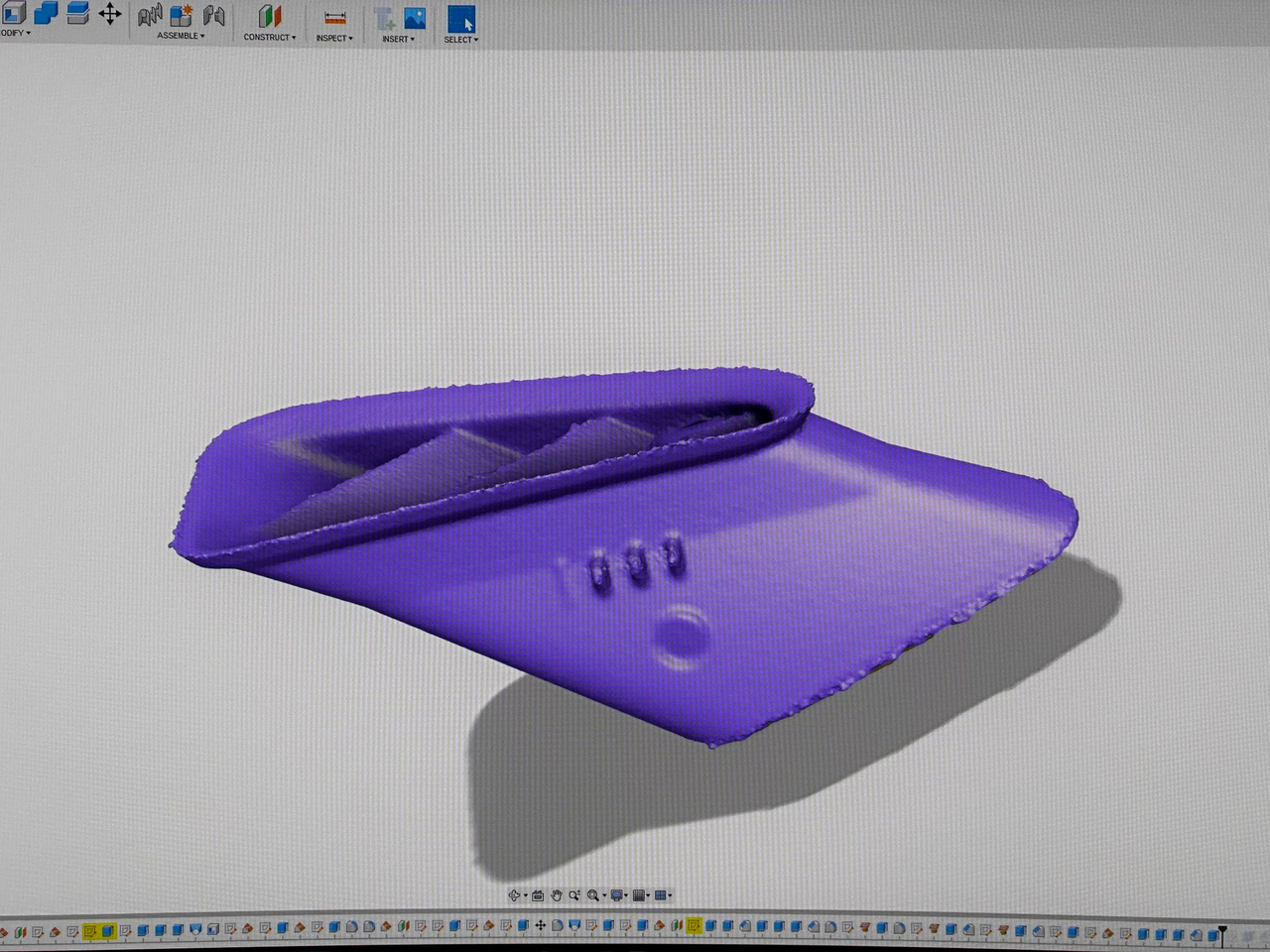Click the Joint tool icon
Viewport: 1270px width, 952px height.
click(x=150, y=15)
